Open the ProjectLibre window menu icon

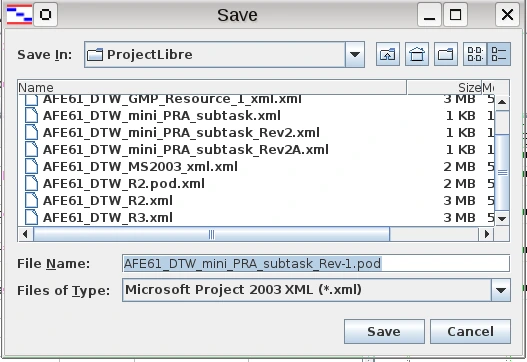[x=19, y=15]
